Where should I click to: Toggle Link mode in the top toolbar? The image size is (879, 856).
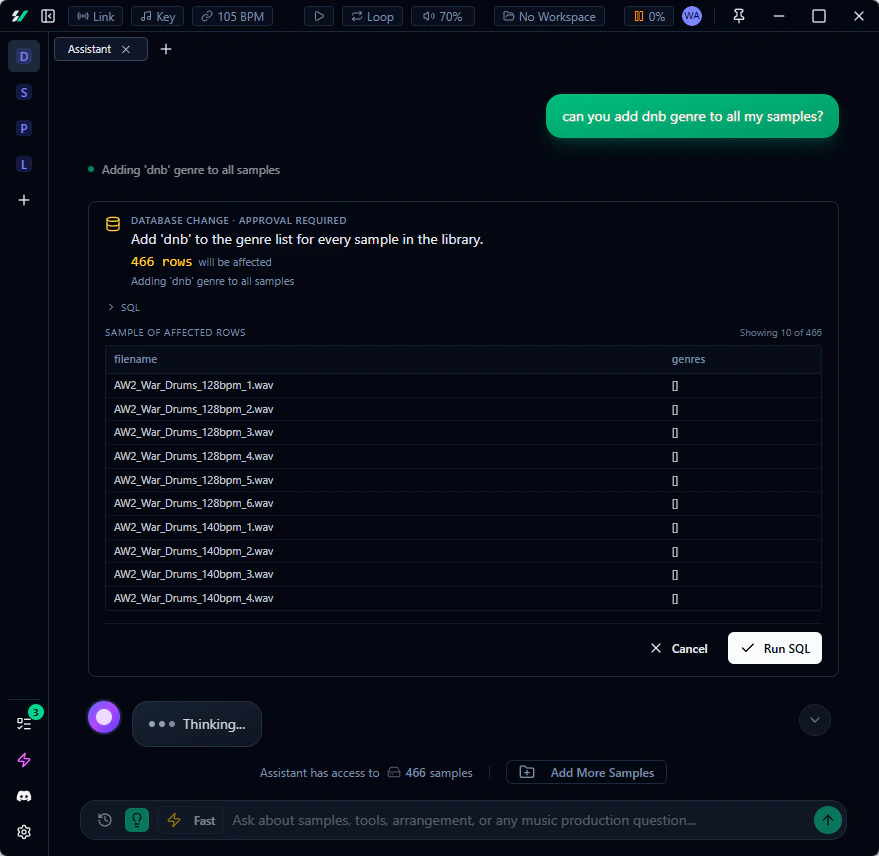[94, 15]
